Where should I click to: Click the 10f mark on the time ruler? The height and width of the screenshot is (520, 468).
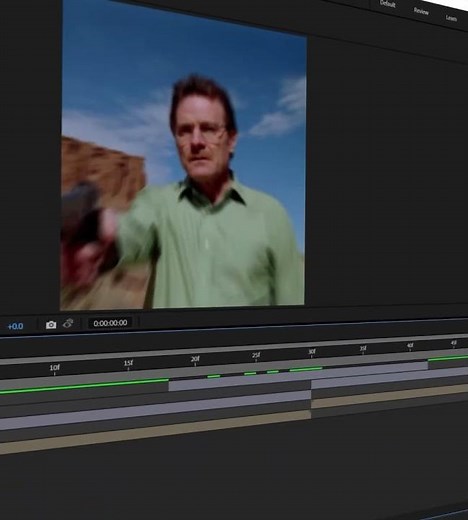coord(54,368)
